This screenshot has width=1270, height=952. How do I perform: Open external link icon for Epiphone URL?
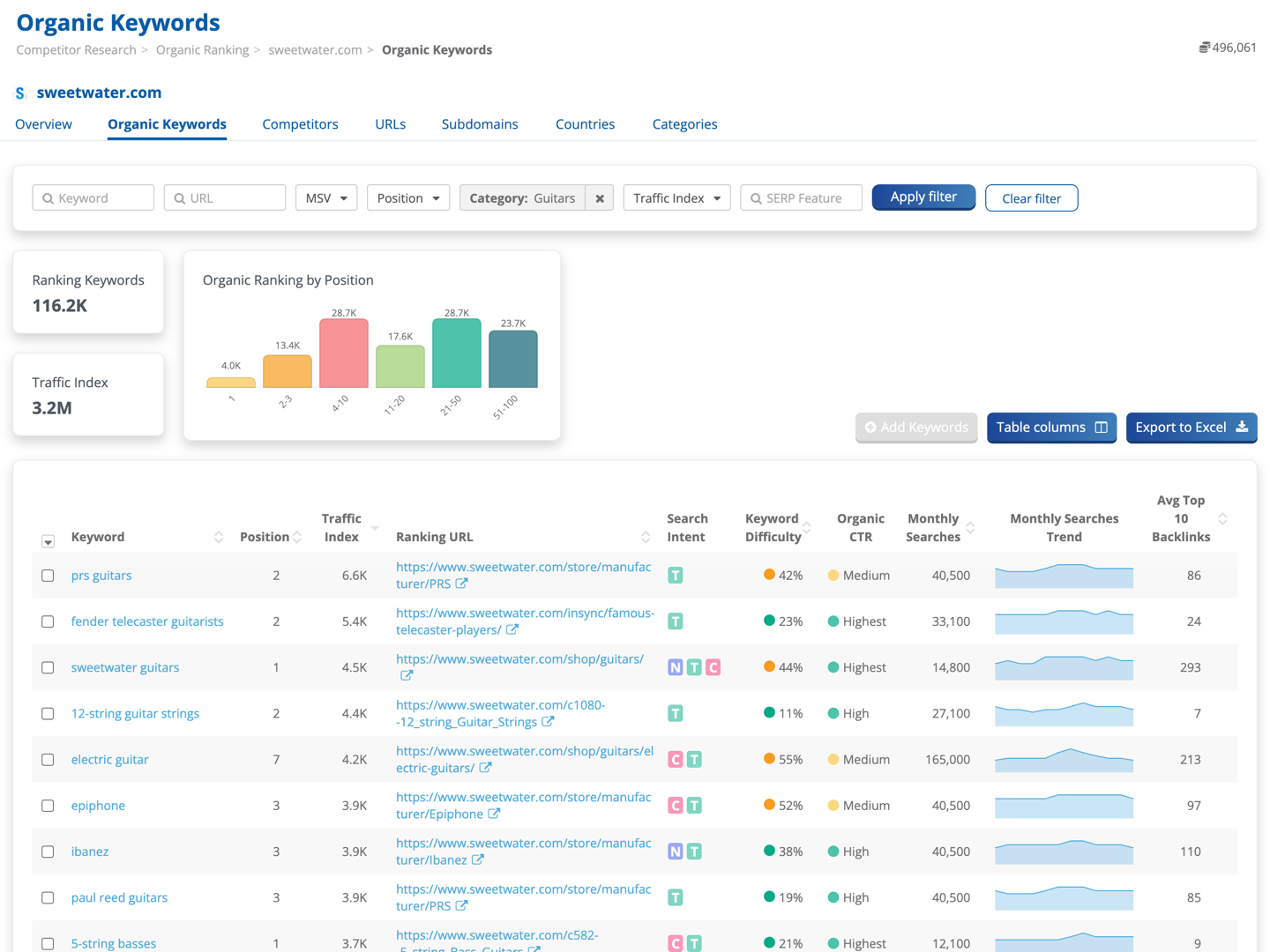(494, 814)
